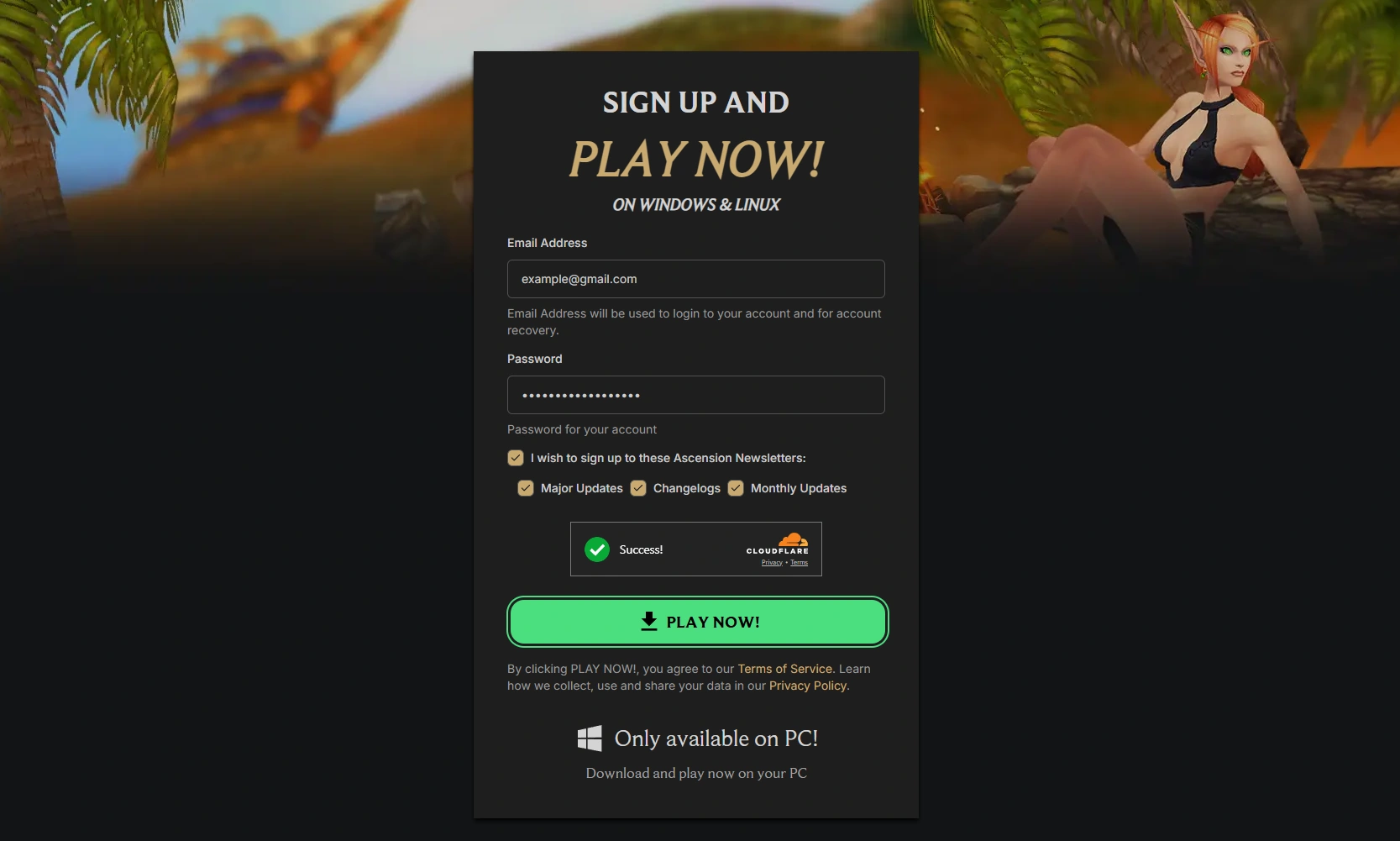Image resolution: width=1400 pixels, height=841 pixels.
Task: Click the golden 'PLAY NOW!' title heading
Action: coord(696,160)
